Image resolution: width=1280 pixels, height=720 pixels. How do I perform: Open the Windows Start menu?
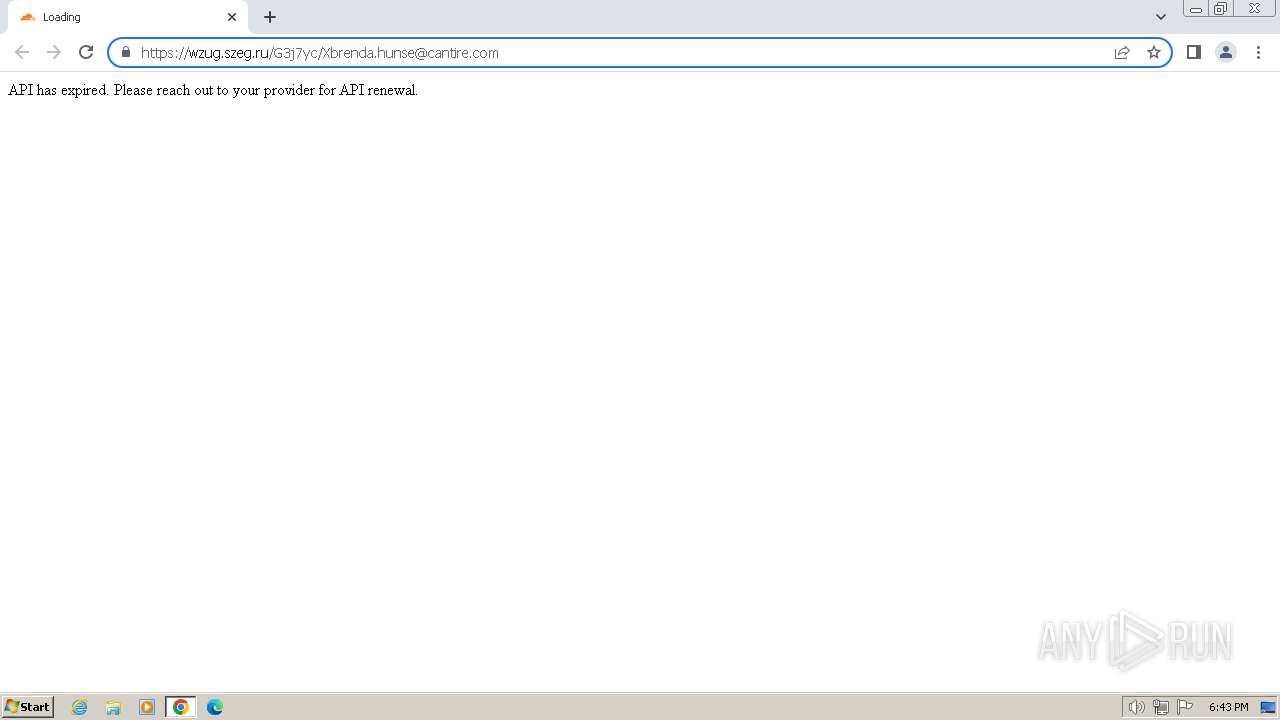point(28,707)
